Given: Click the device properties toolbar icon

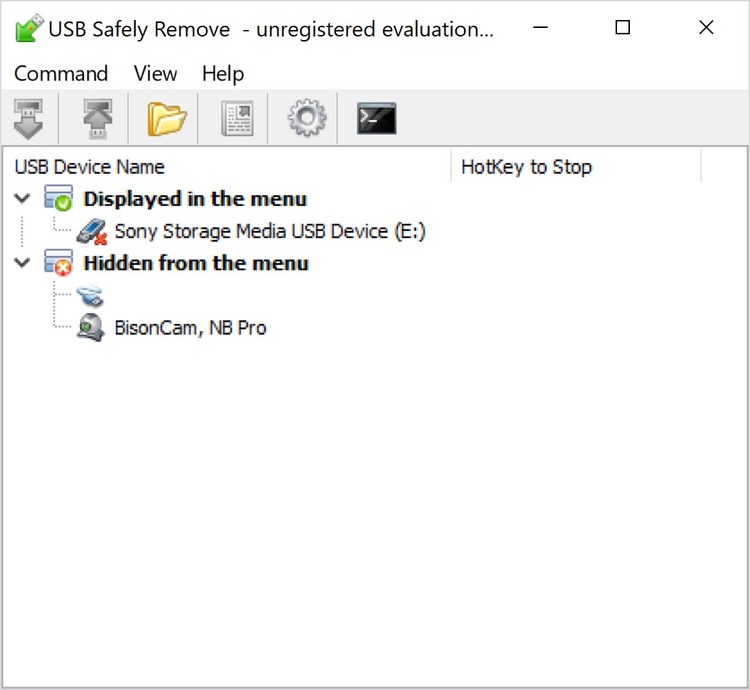Looking at the screenshot, I should click(x=237, y=119).
